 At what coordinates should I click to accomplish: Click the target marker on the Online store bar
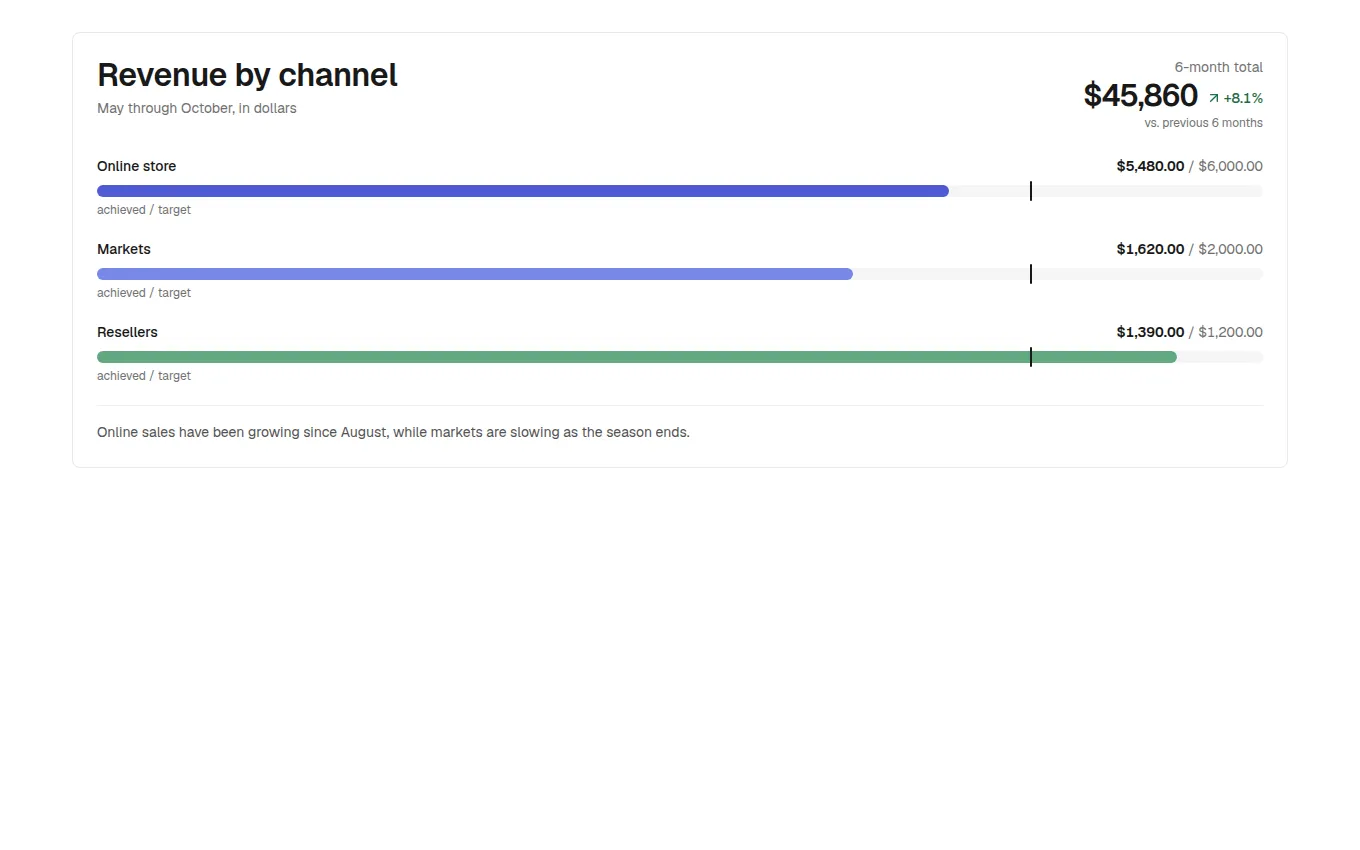(1030, 191)
